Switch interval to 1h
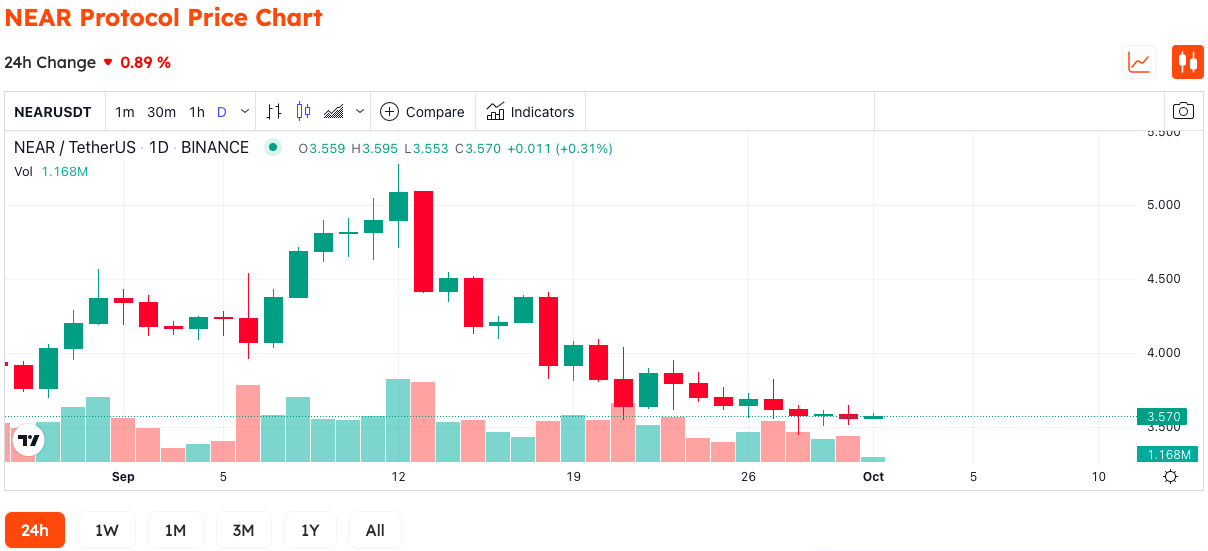 click(x=197, y=112)
